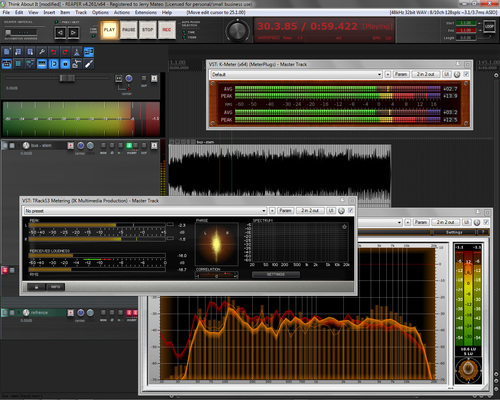Arm record on the bus - stem track
Image resolution: width=500 pixels, height=400 pixels.
coord(70,146)
